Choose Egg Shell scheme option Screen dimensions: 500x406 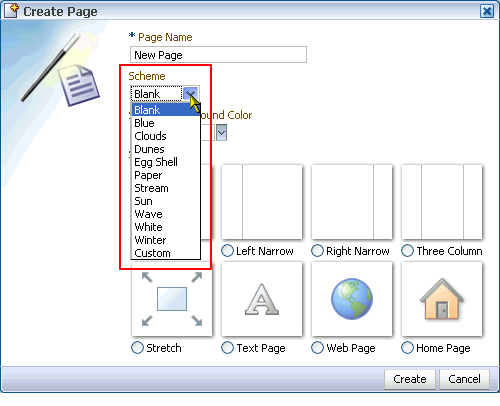click(166, 162)
